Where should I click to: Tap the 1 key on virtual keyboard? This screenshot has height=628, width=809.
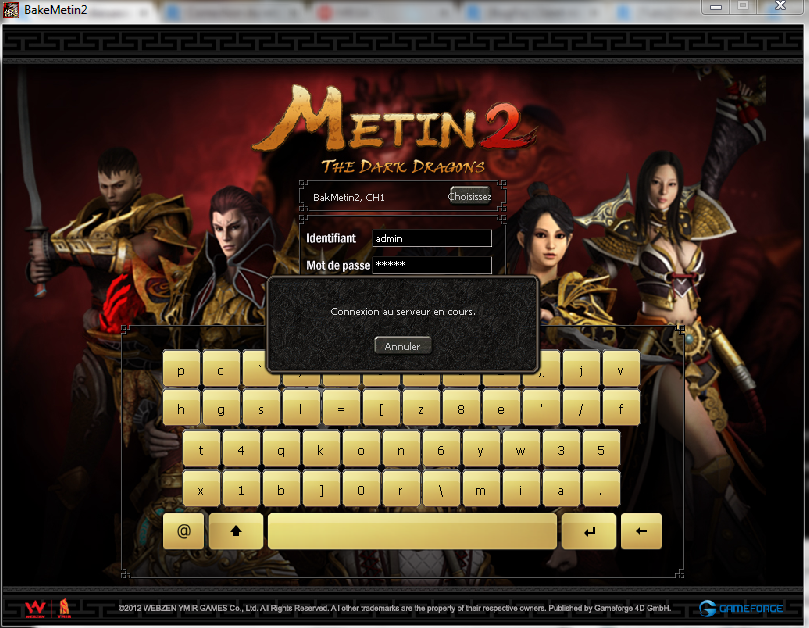(x=241, y=490)
